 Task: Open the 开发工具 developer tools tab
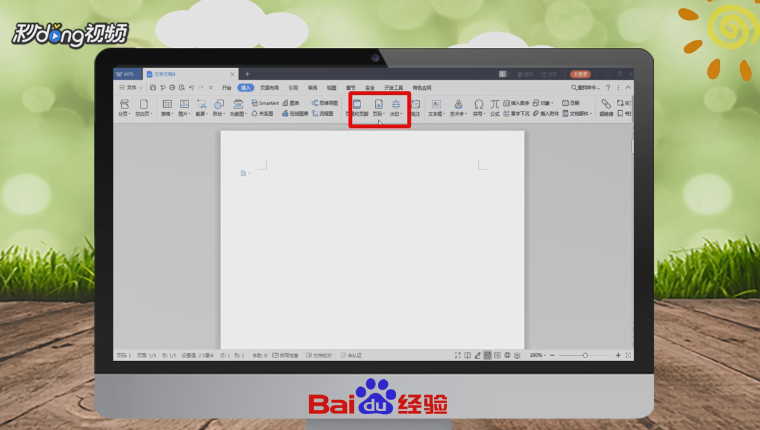[394, 88]
